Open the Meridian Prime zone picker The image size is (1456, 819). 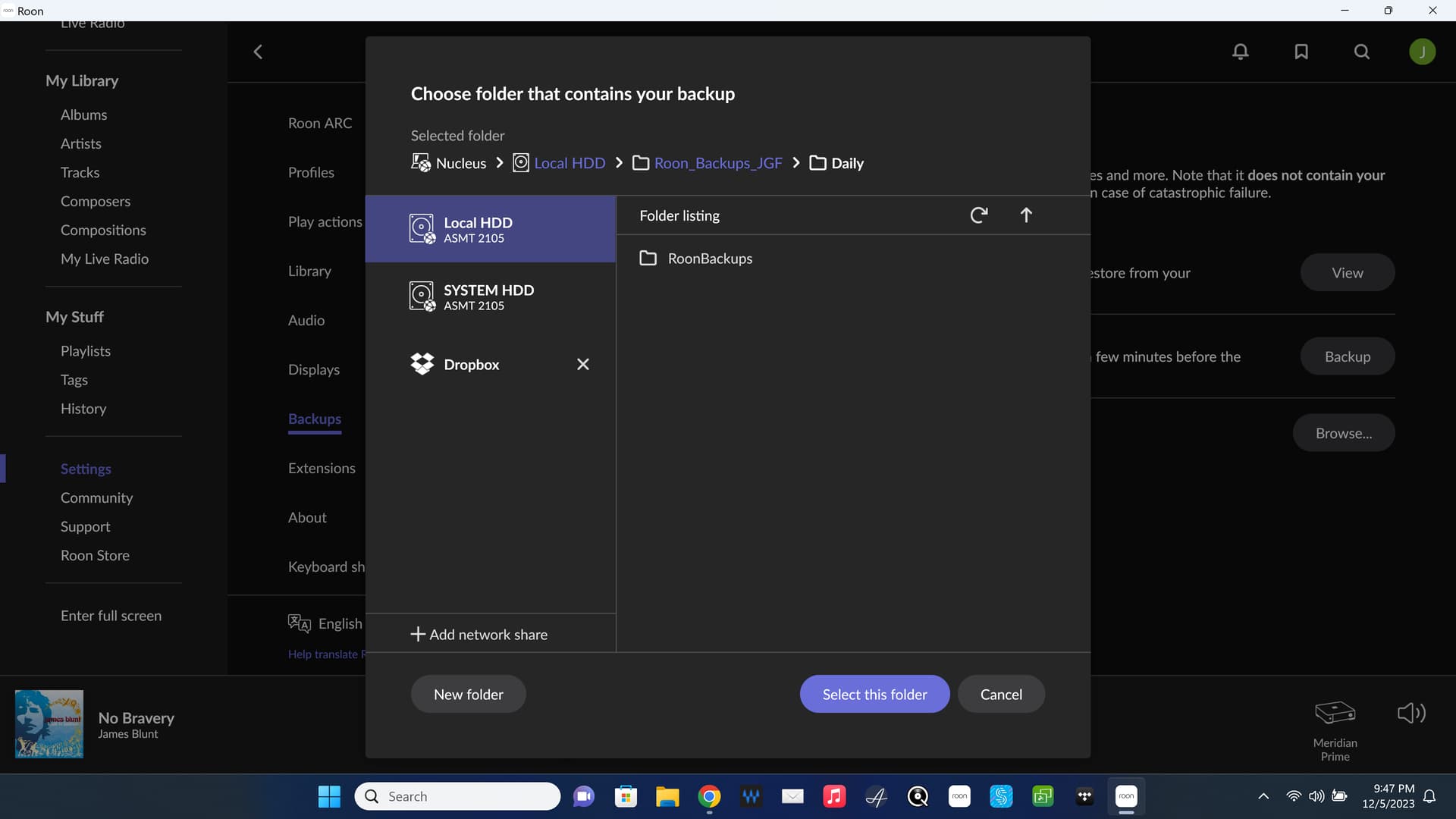click(1335, 730)
